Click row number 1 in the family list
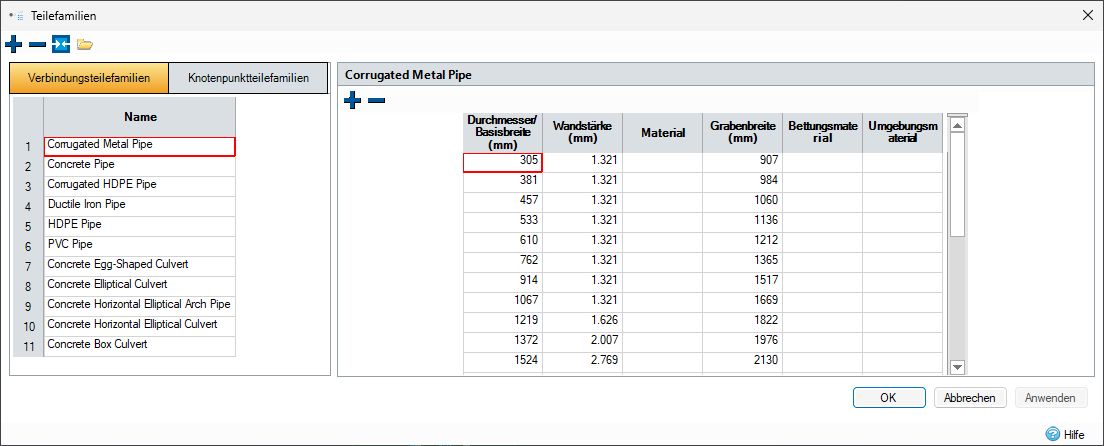 point(28,147)
